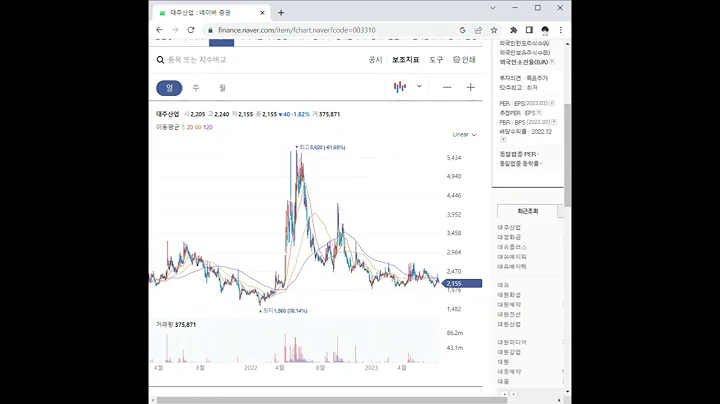This screenshot has width=720, height=404.
Task: Click the address bar URL text
Action: point(297,30)
